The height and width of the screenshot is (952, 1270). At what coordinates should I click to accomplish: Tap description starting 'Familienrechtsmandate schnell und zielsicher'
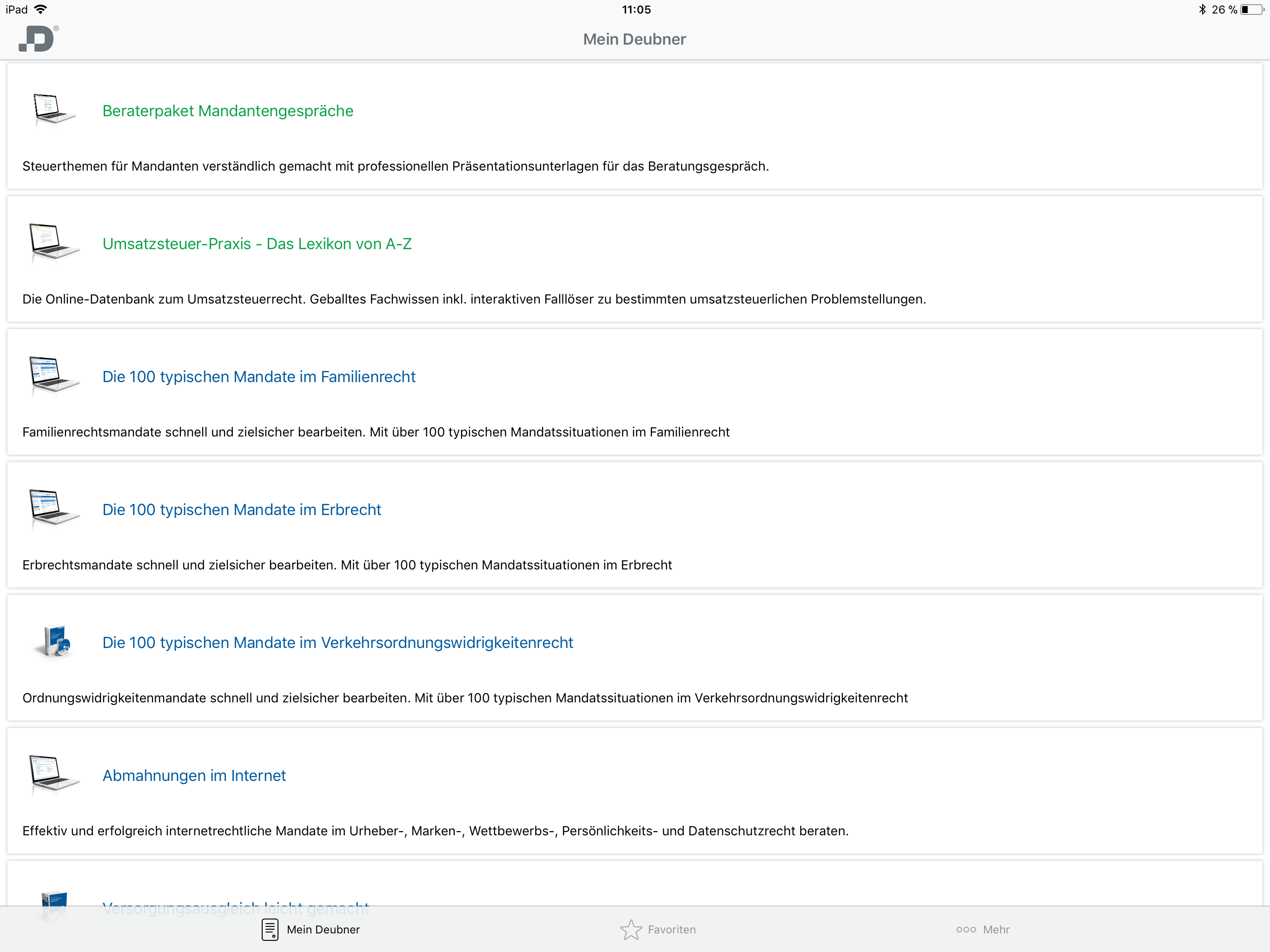coord(376,432)
